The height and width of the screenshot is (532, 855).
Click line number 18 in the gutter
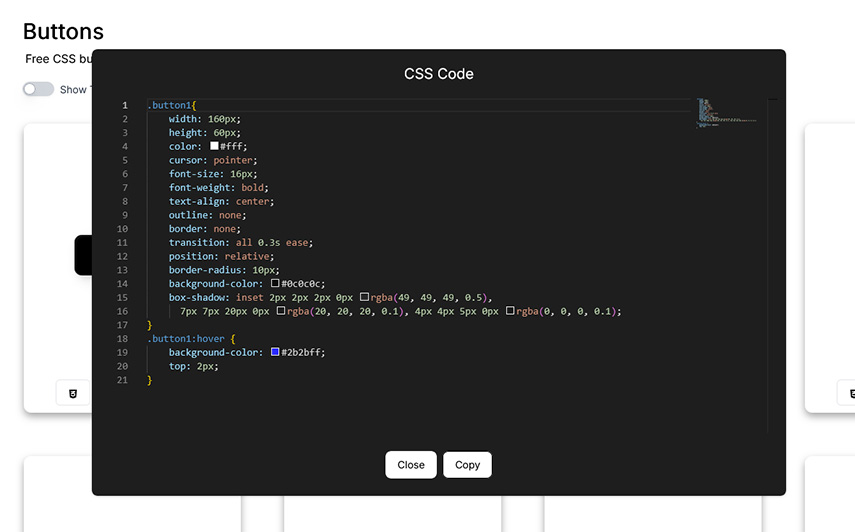coord(122,339)
